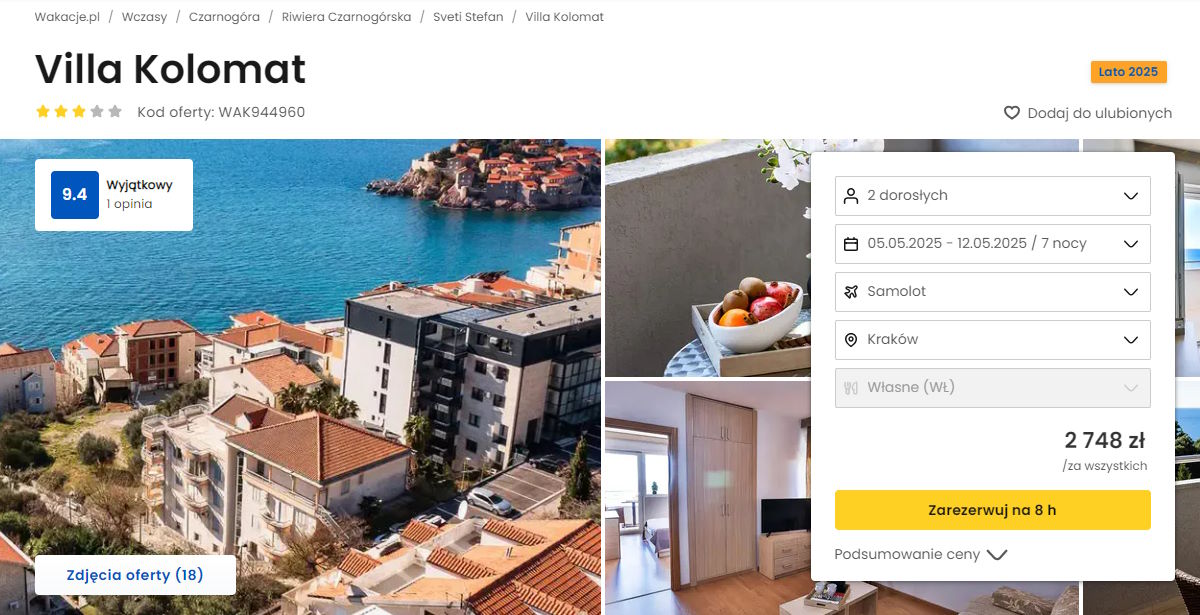The height and width of the screenshot is (615, 1200).
Task: Open the Kraków departure city dropdown
Action: point(993,340)
